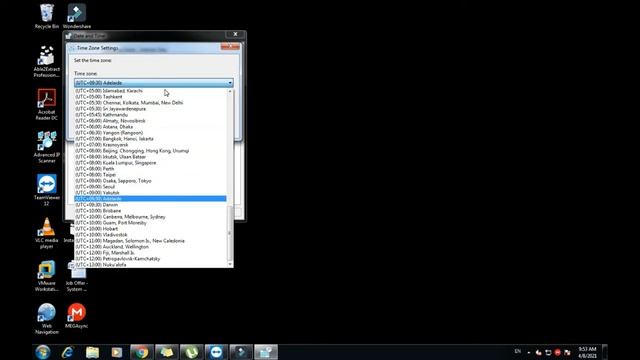
Task: Switch to uTorrent in the taskbar
Action: click(x=191, y=352)
